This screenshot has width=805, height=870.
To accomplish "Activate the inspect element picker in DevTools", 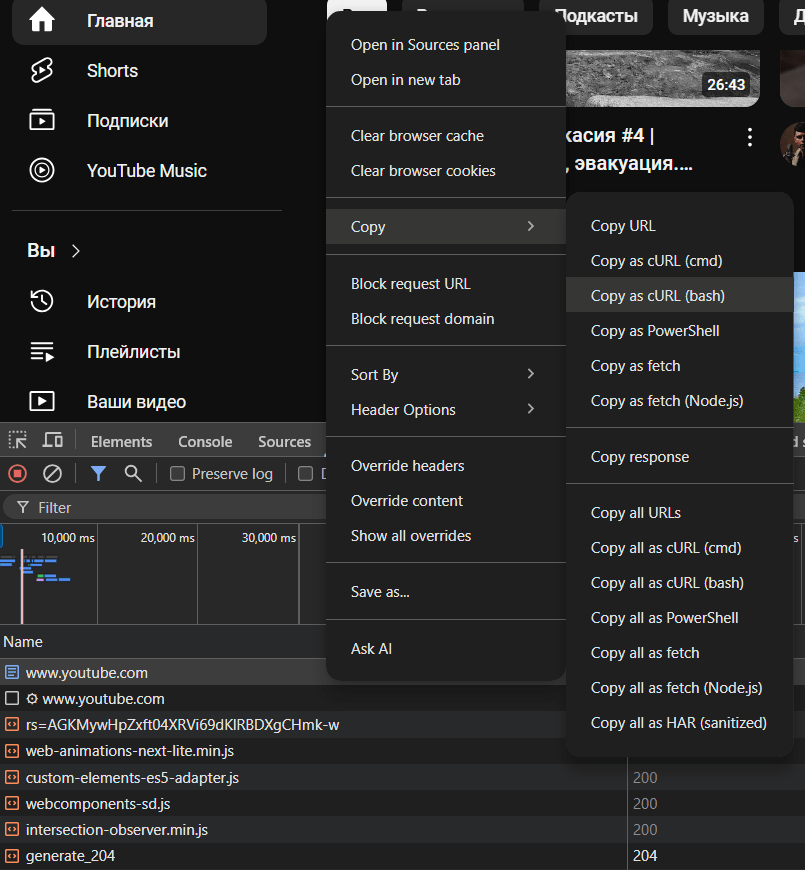I will pos(18,441).
